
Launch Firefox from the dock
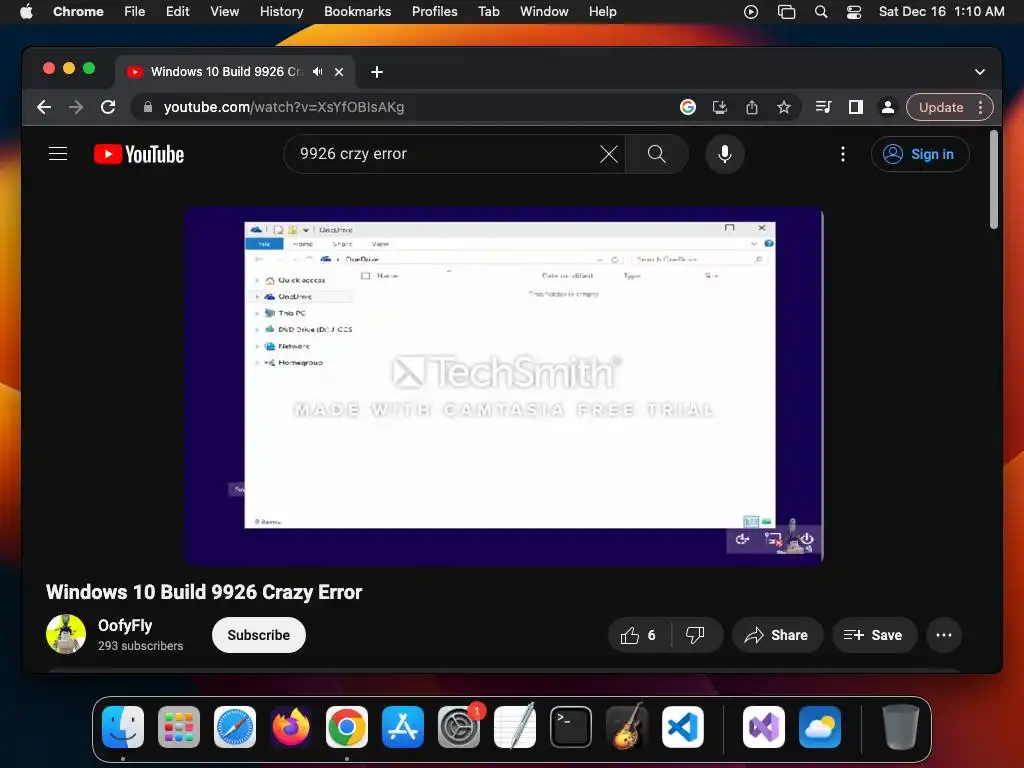(x=291, y=727)
